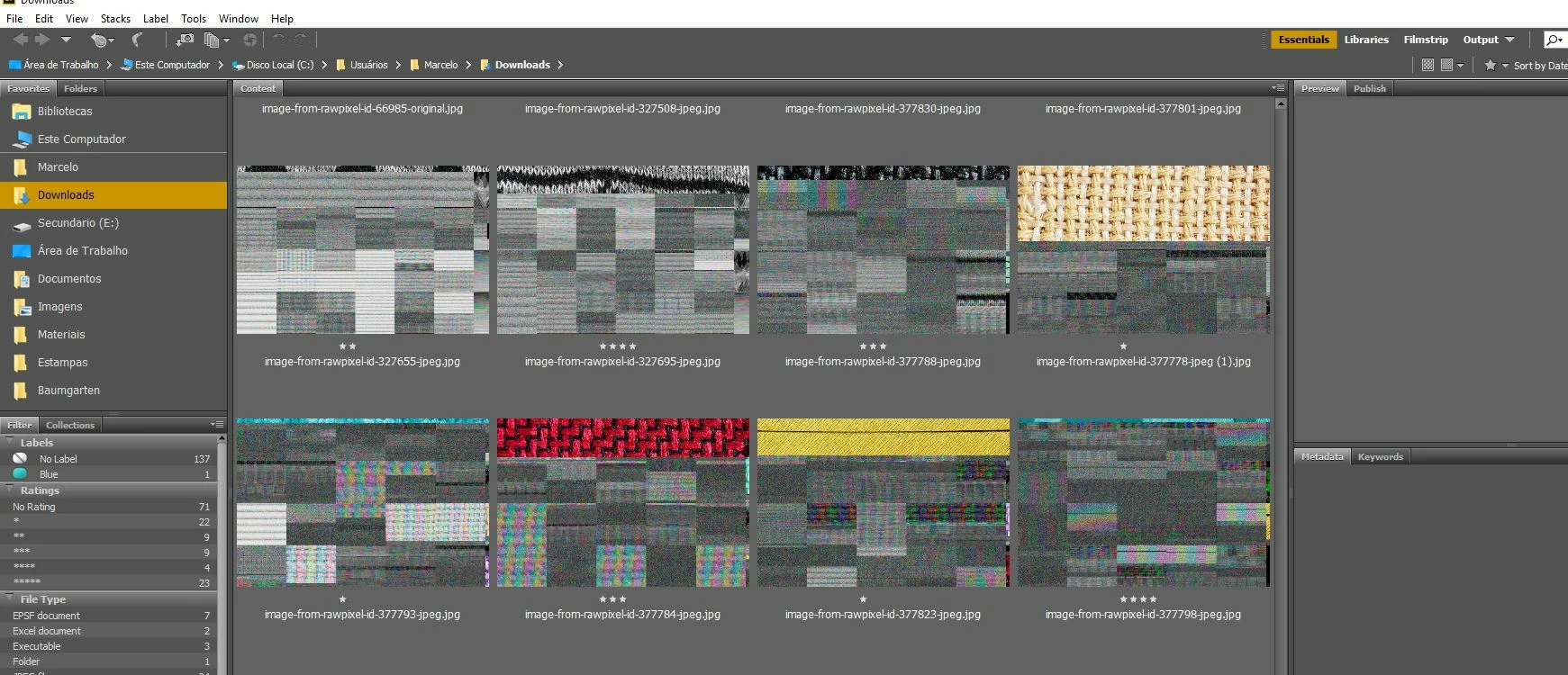1568x675 pixels.
Task: Open the Baumgarten favorite folder
Action: click(113, 391)
